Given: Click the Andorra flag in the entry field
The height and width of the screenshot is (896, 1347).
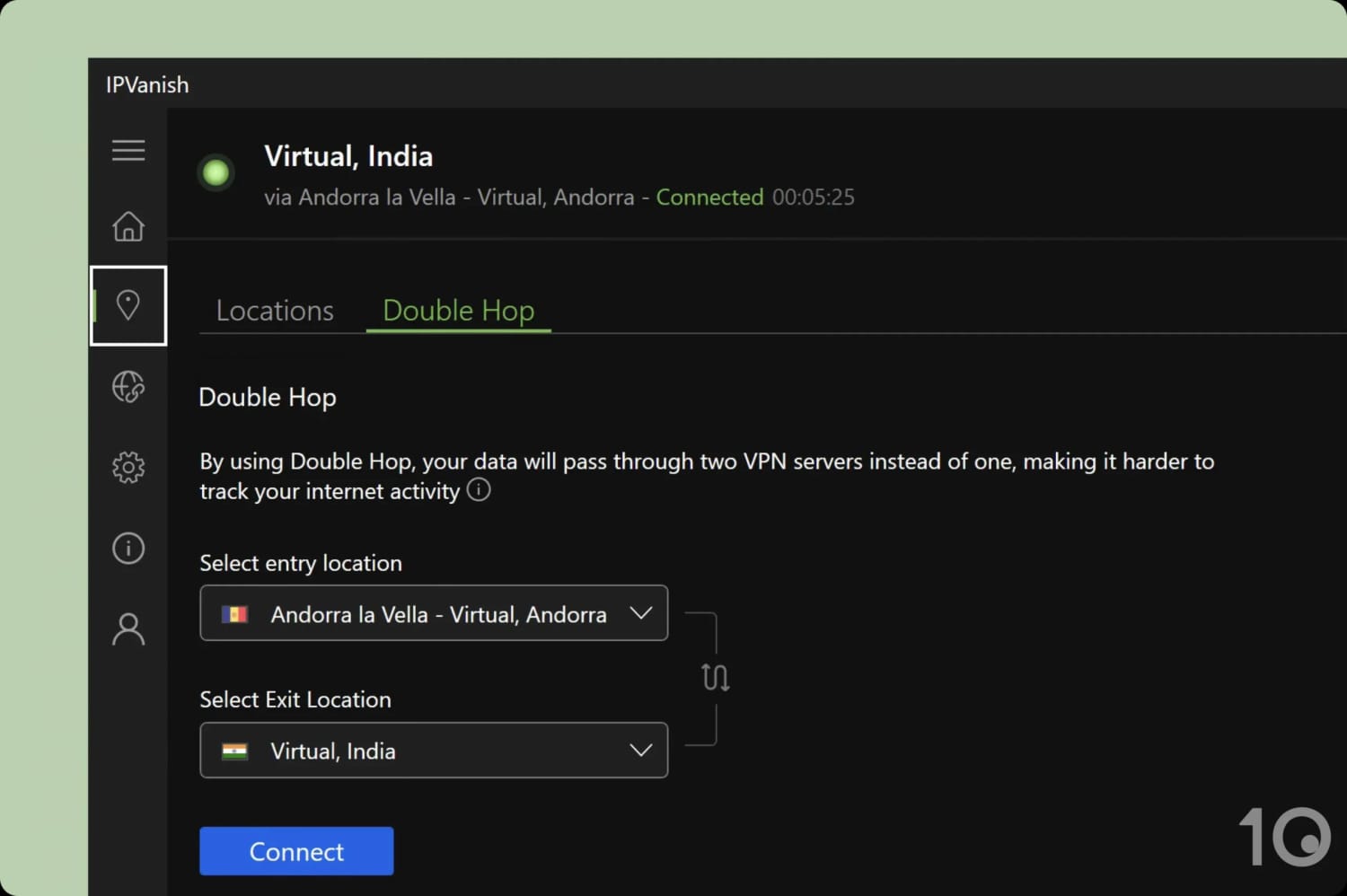Looking at the screenshot, I should 234,614.
